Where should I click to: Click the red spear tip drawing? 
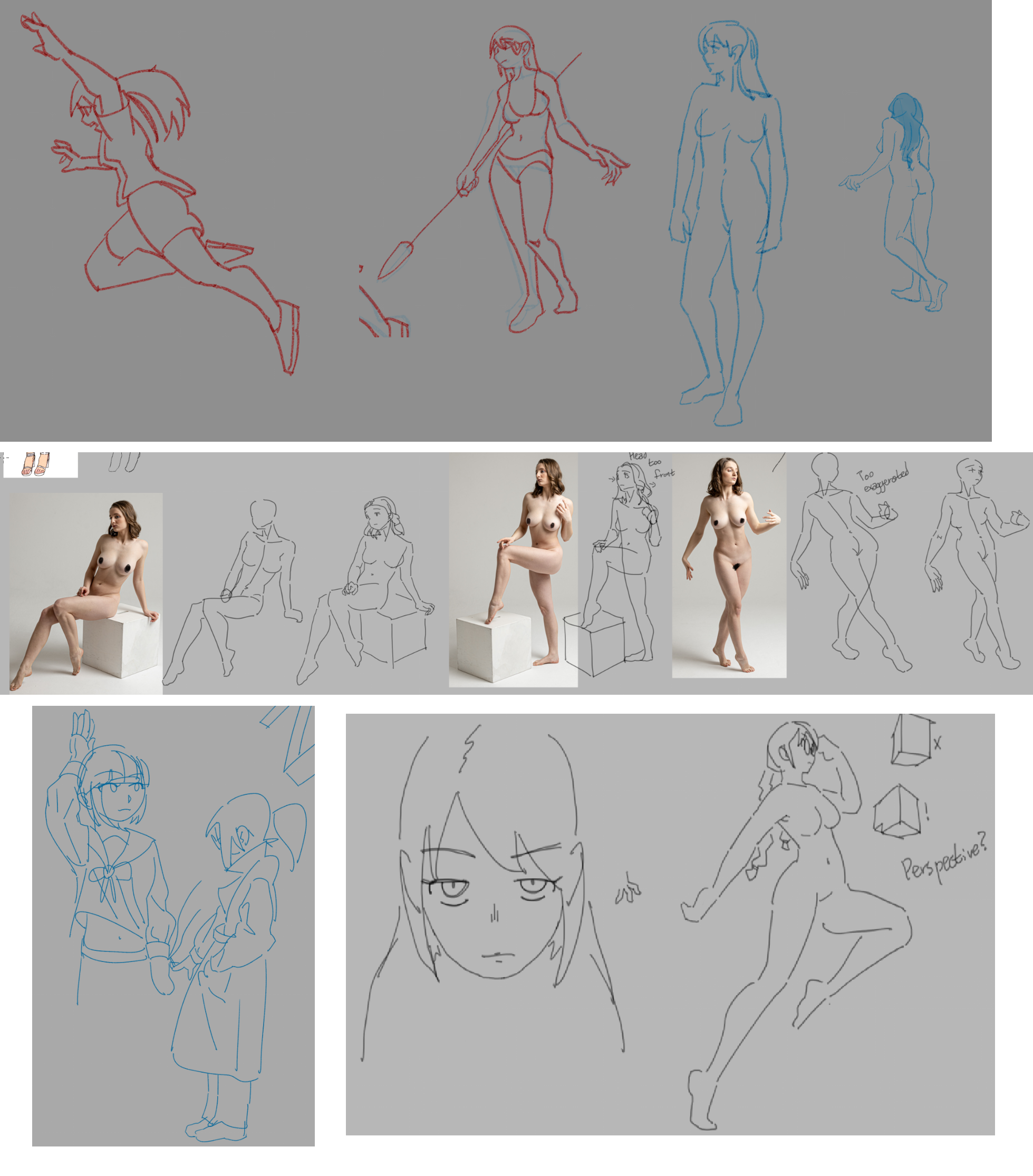396,260
